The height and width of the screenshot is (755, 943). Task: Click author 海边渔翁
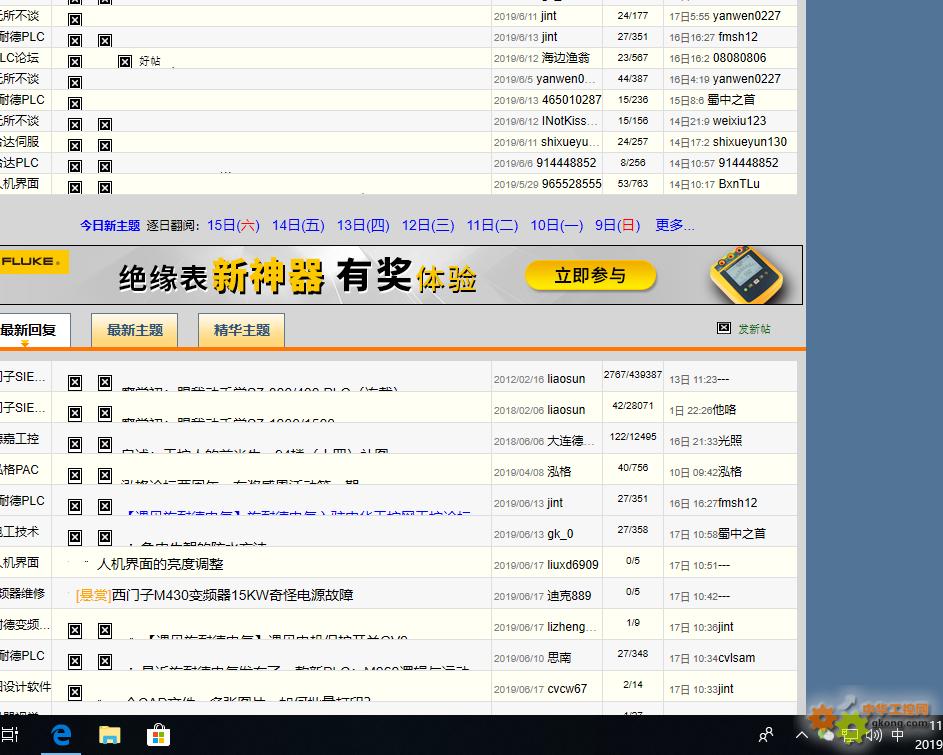click(x=565, y=58)
